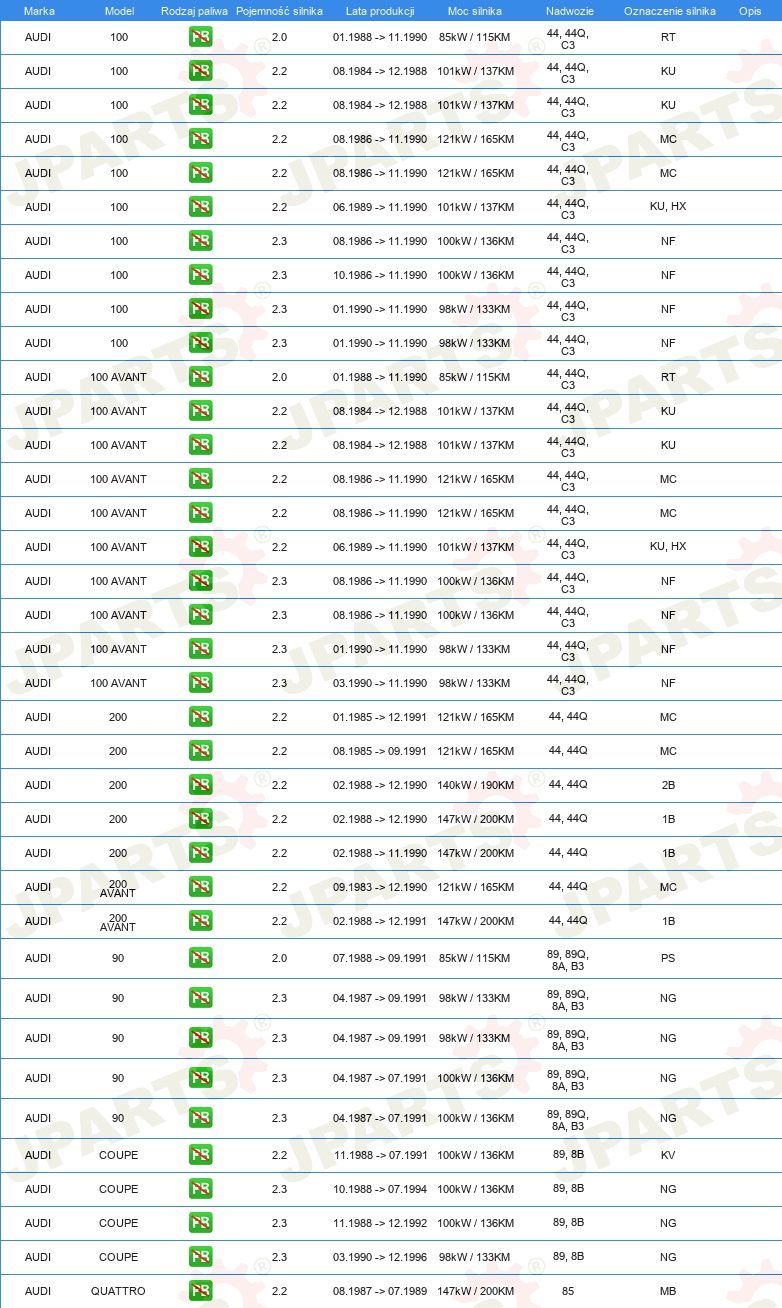Click the Rodzaj paliwa column header
The image size is (782, 1308).
pos(194,10)
